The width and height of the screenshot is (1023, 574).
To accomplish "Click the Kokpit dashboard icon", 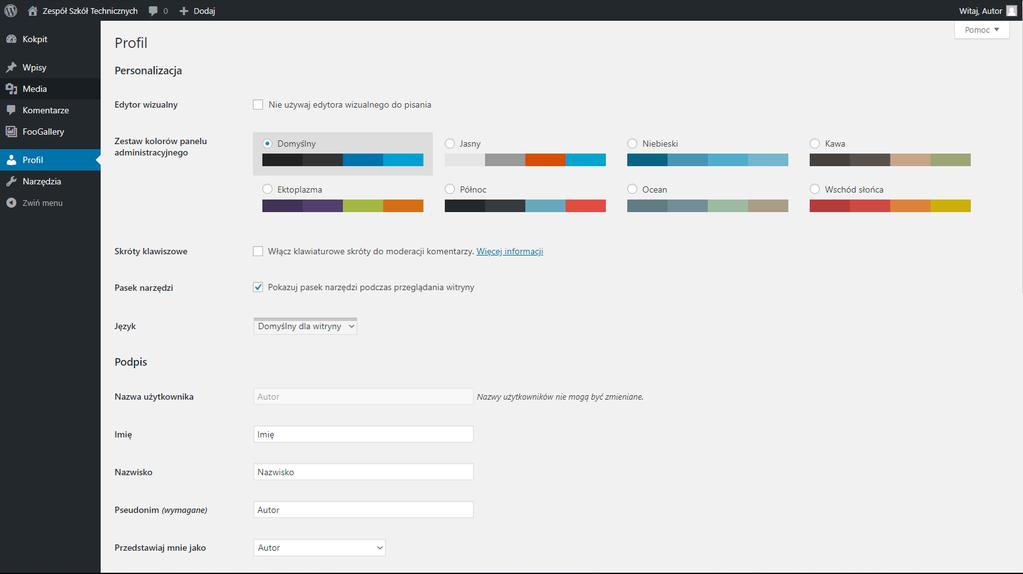I will 11,39.
